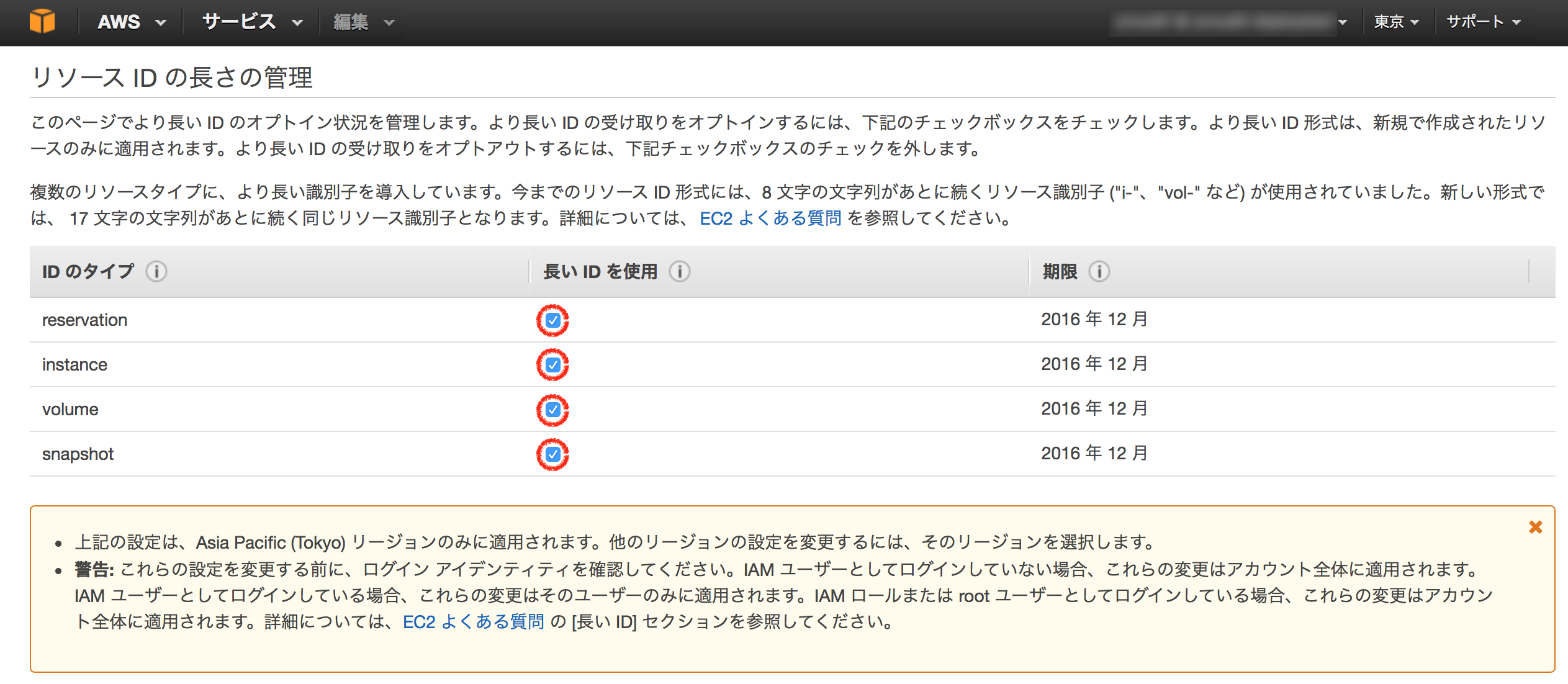
Task: Open the 編集 edit dropdown
Action: click(363, 22)
